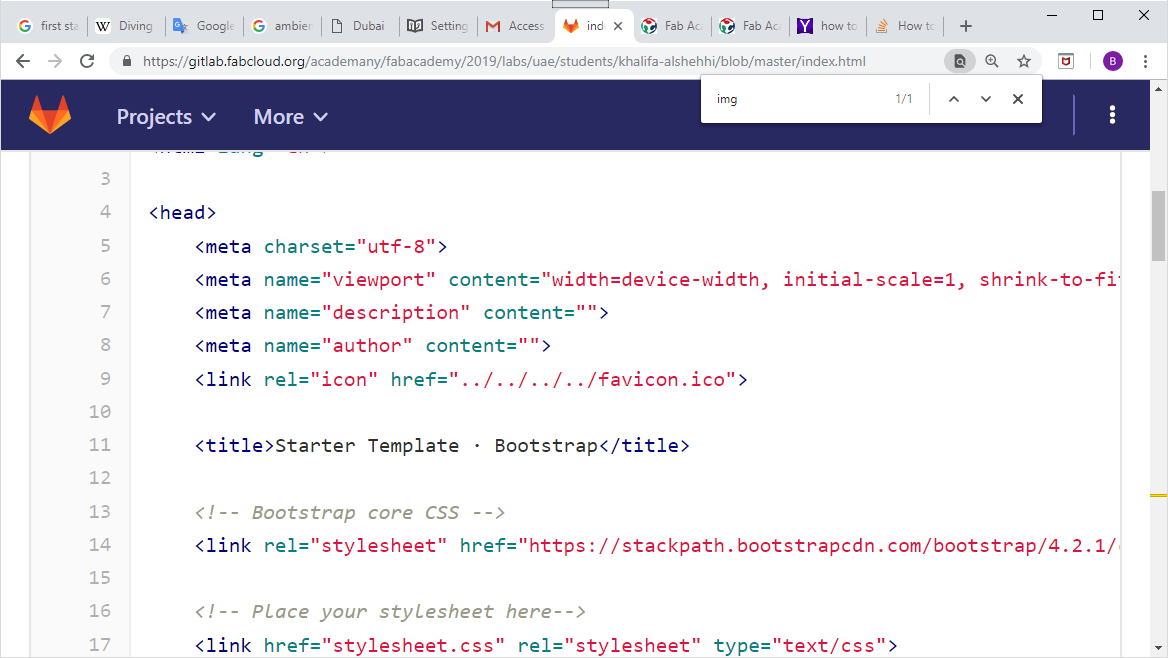Open Chrome's three-dot browser menu
This screenshot has width=1168, height=658.
click(1146, 60)
